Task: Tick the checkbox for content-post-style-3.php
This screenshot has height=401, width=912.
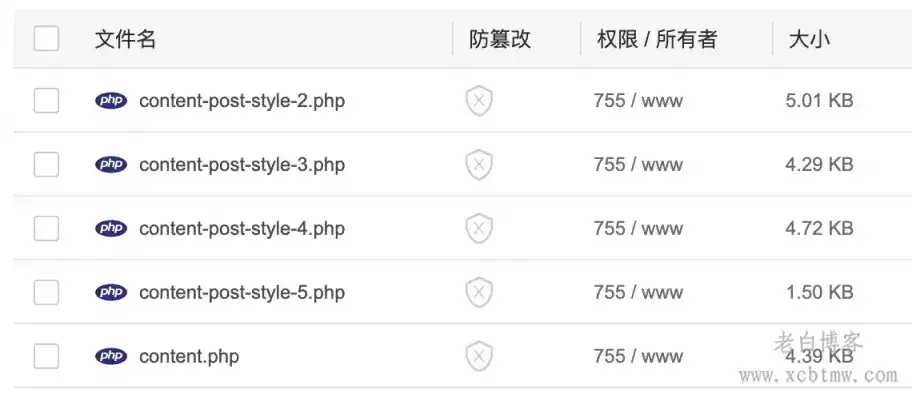Action: (47, 165)
